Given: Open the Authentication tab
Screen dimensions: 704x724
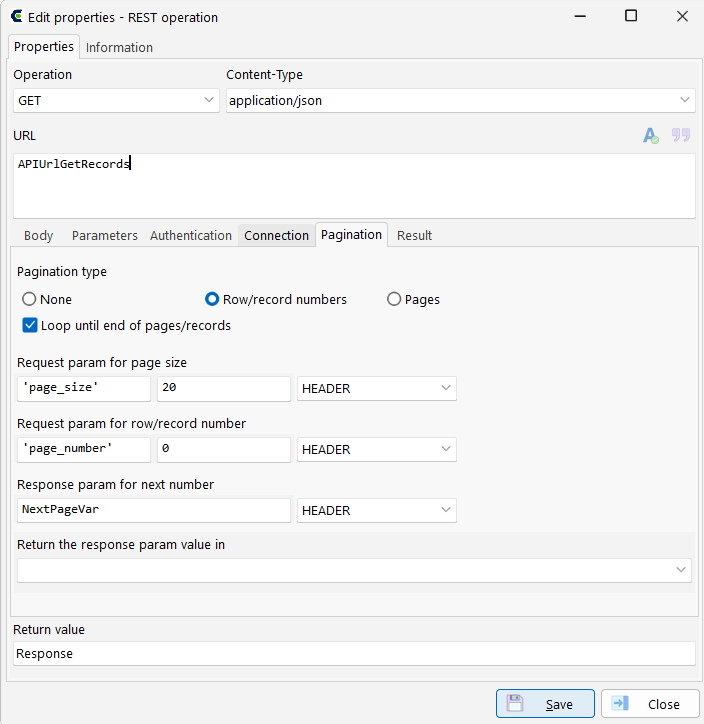Looking at the screenshot, I should point(191,235).
